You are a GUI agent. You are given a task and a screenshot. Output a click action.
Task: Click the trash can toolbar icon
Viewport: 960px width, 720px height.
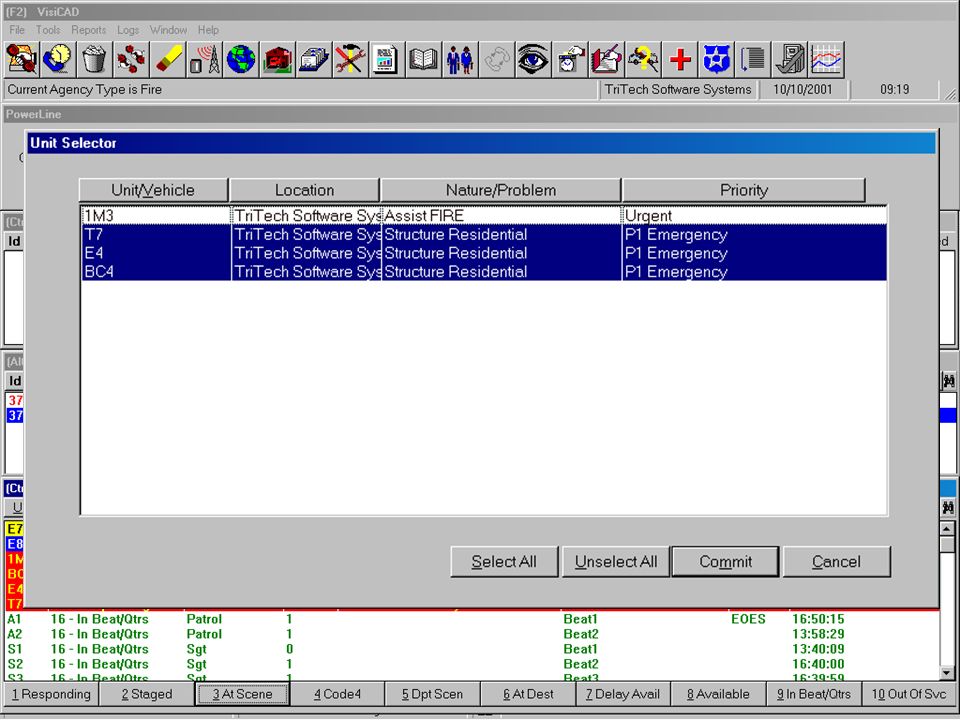tap(94, 59)
